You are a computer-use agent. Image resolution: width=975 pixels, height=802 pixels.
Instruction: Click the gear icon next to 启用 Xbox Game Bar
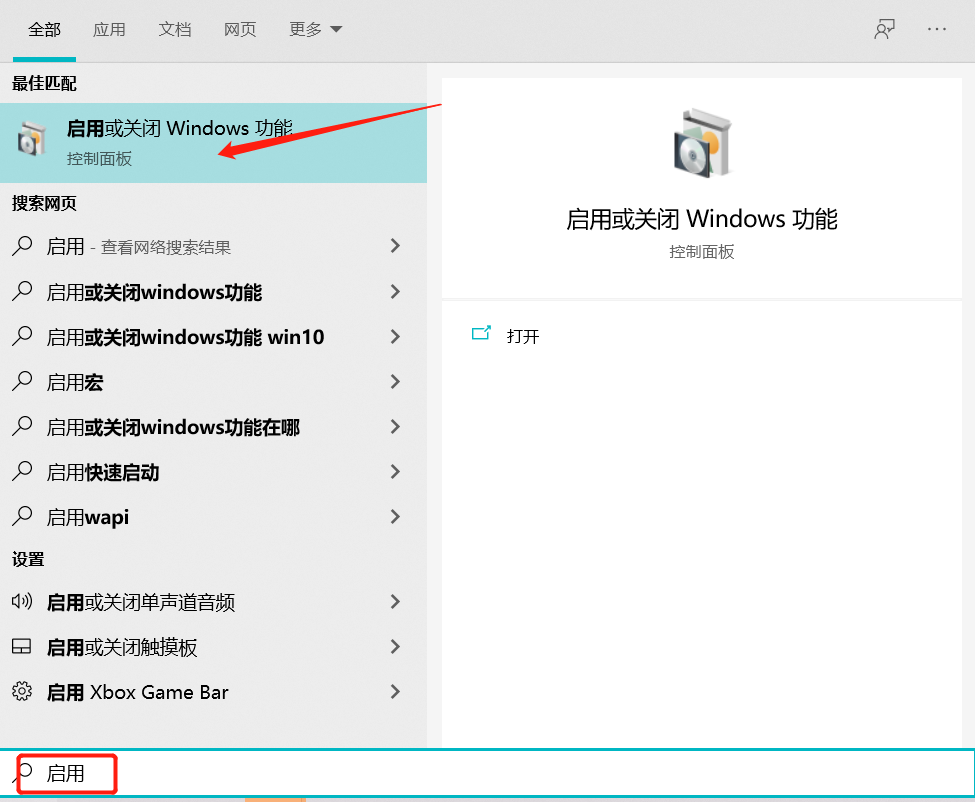22,692
